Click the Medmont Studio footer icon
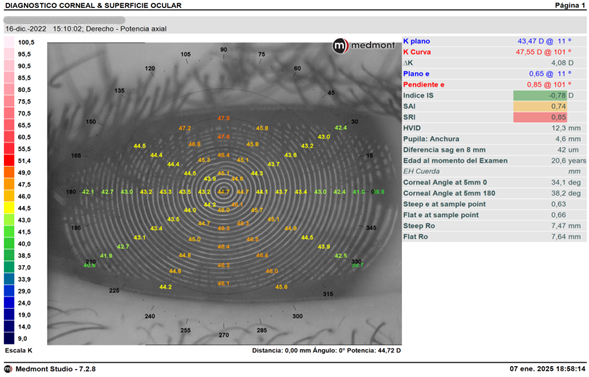 point(8,369)
